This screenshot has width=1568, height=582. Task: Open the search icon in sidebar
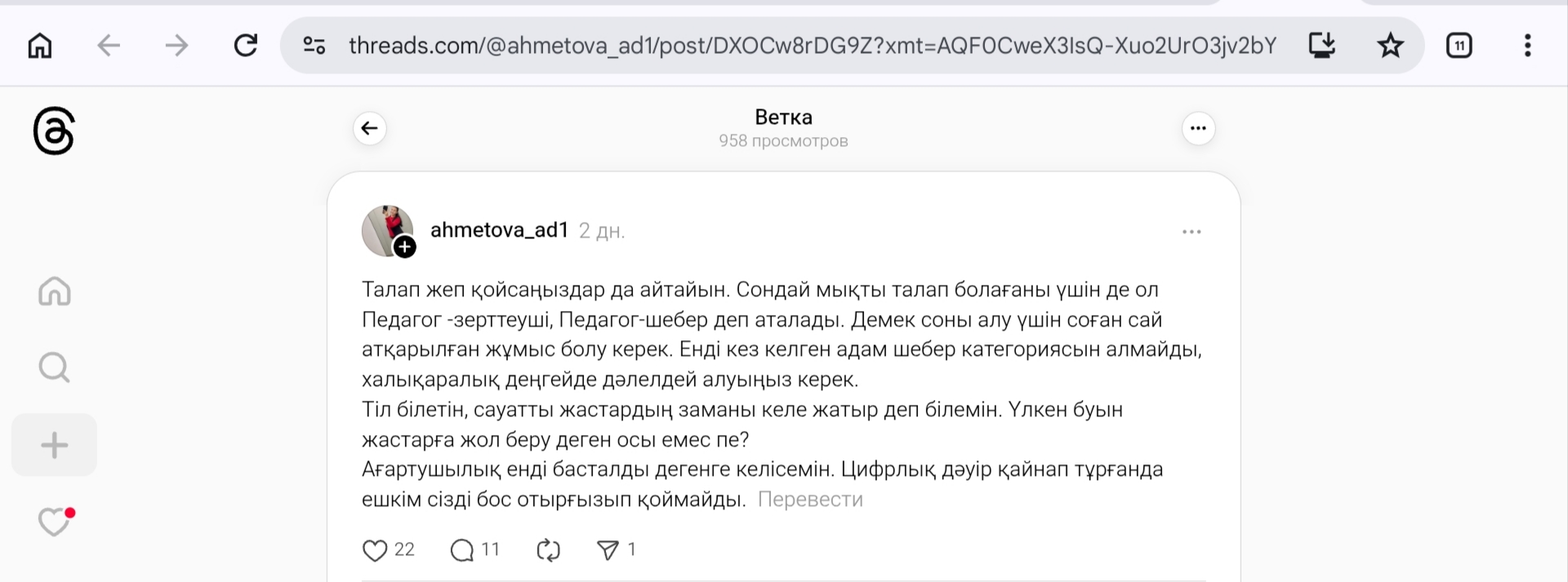pyautogui.click(x=55, y=367)
